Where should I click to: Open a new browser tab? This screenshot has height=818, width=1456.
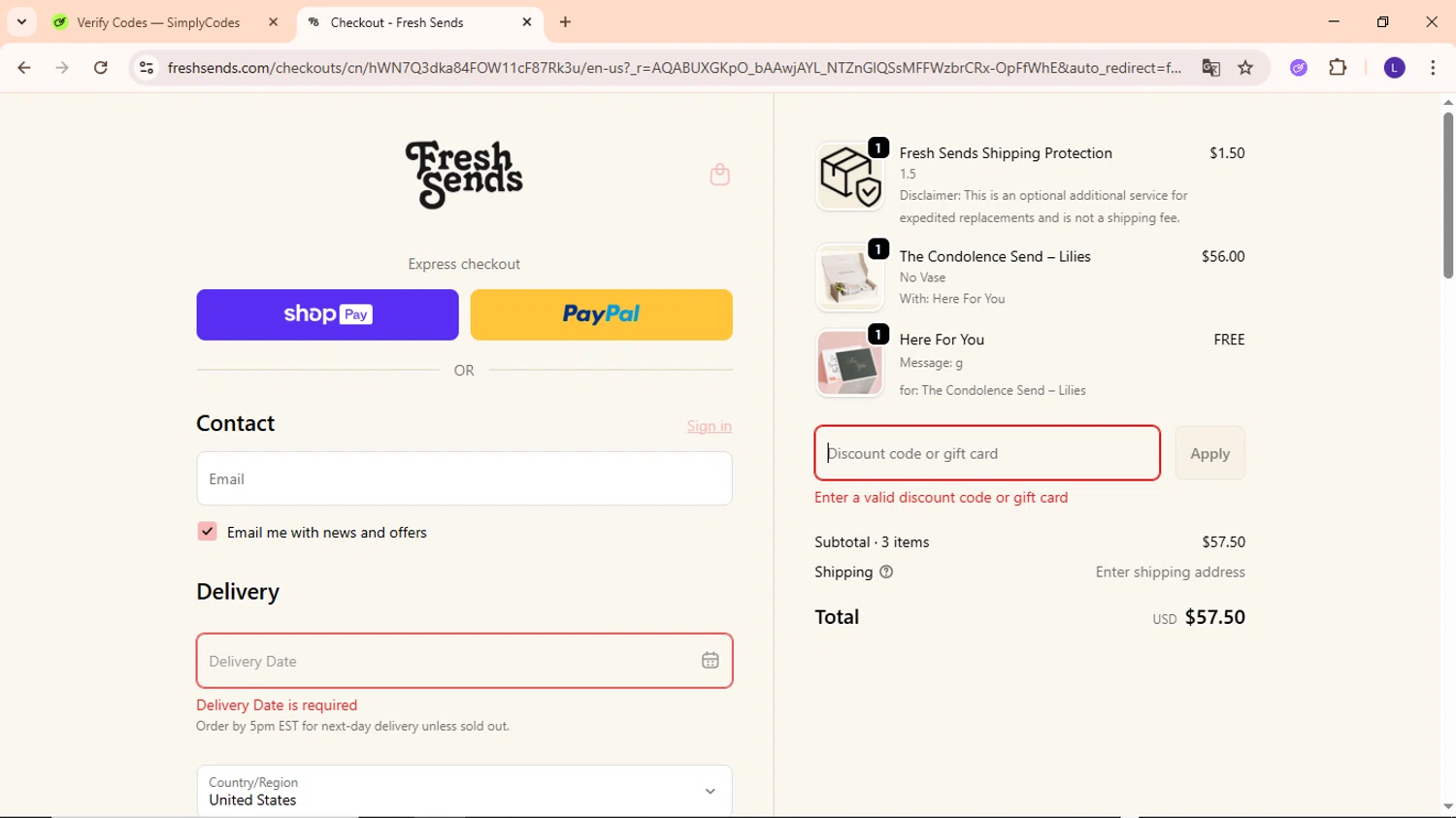point(565,22)
